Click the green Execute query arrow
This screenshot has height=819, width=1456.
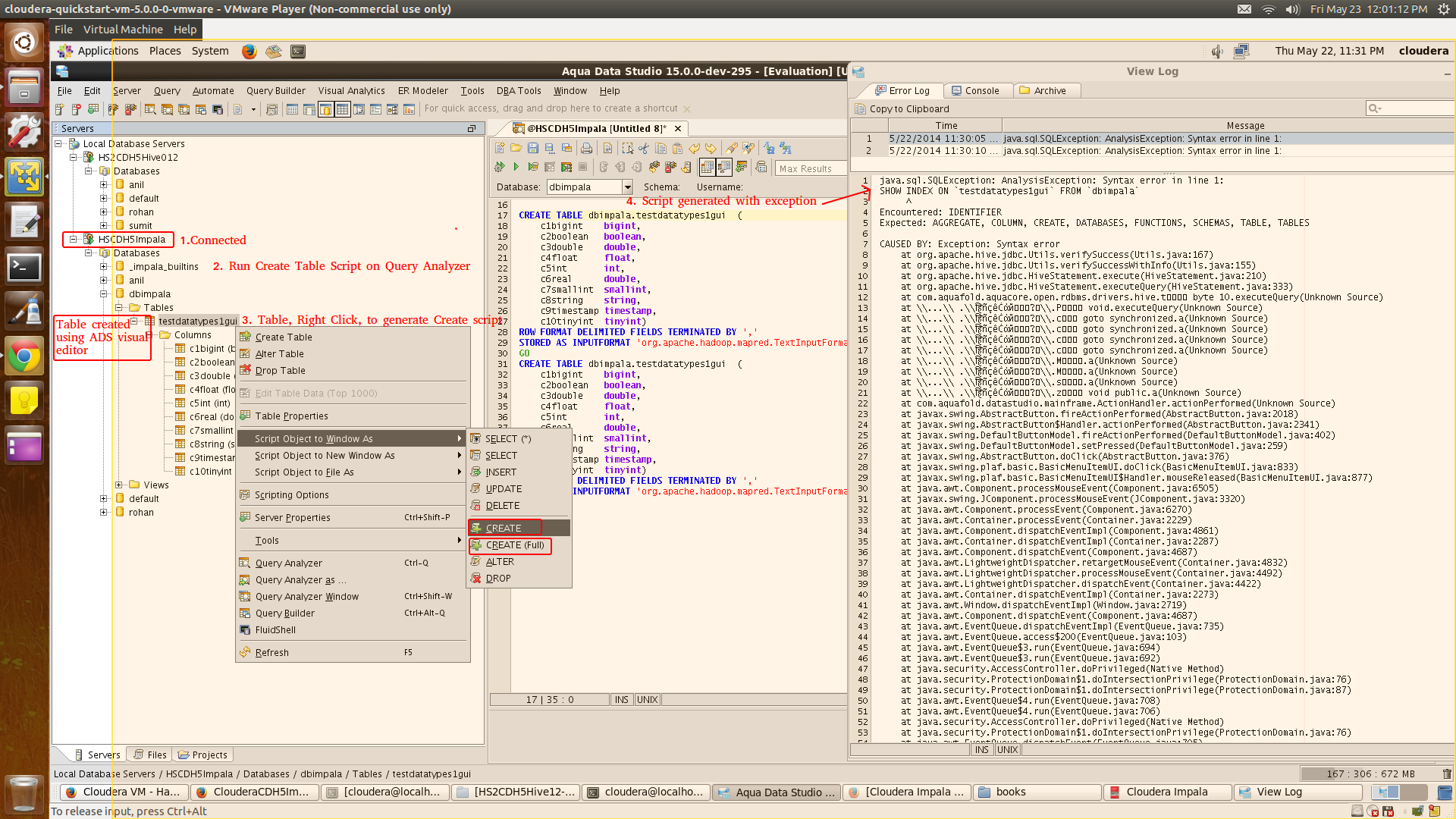click(x=516, y=167)
